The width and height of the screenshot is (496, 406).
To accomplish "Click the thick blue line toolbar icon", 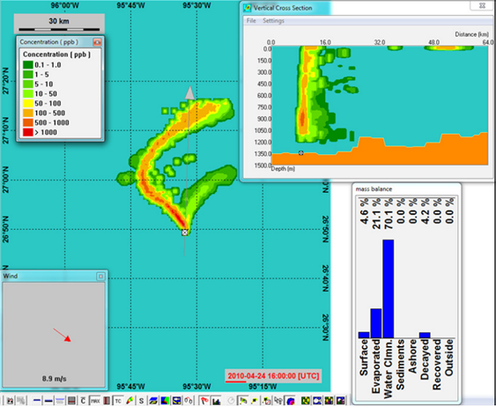I will (49, 401).
